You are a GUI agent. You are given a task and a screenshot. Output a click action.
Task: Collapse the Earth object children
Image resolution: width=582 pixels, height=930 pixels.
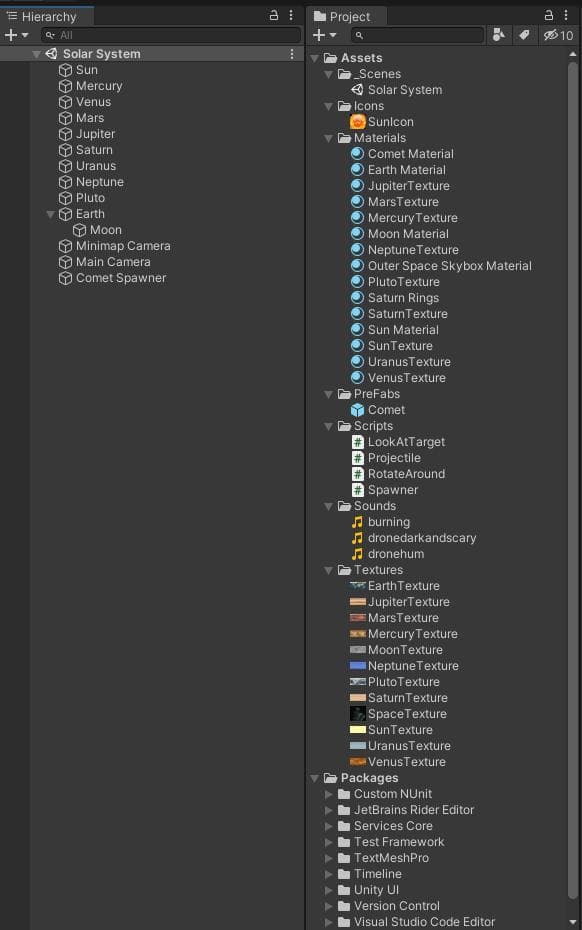point(51,214)
